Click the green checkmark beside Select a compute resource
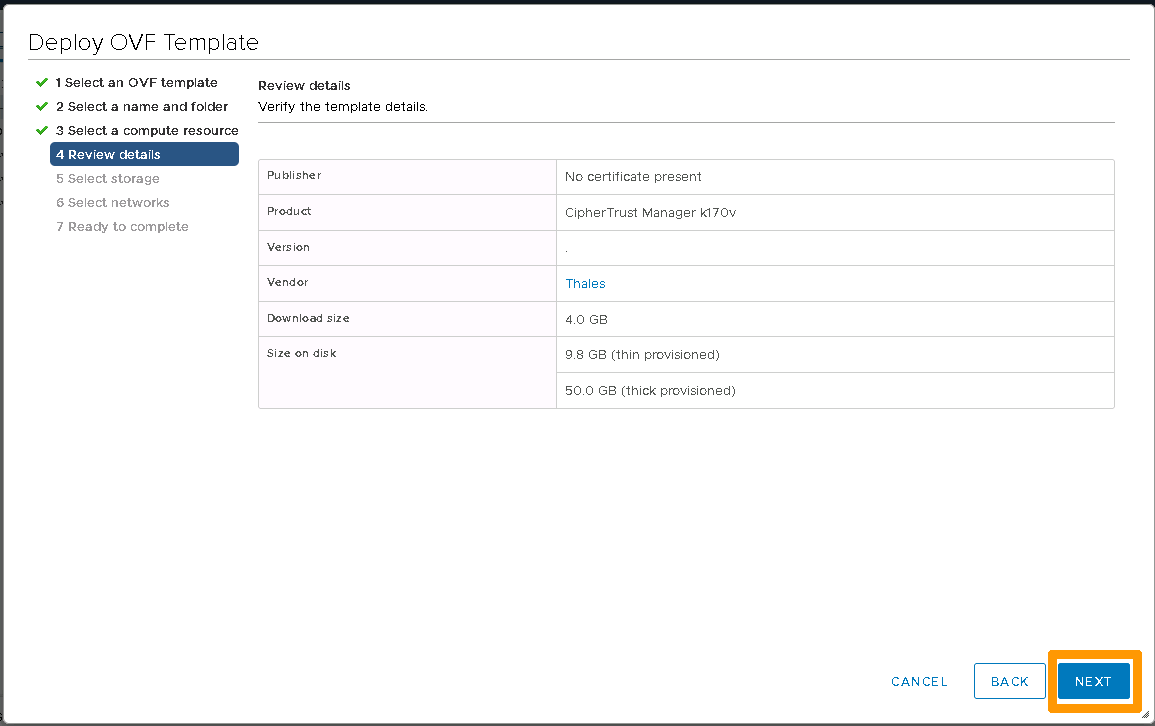This screenshot has height=726, width=1155. [x=42, y=130]
